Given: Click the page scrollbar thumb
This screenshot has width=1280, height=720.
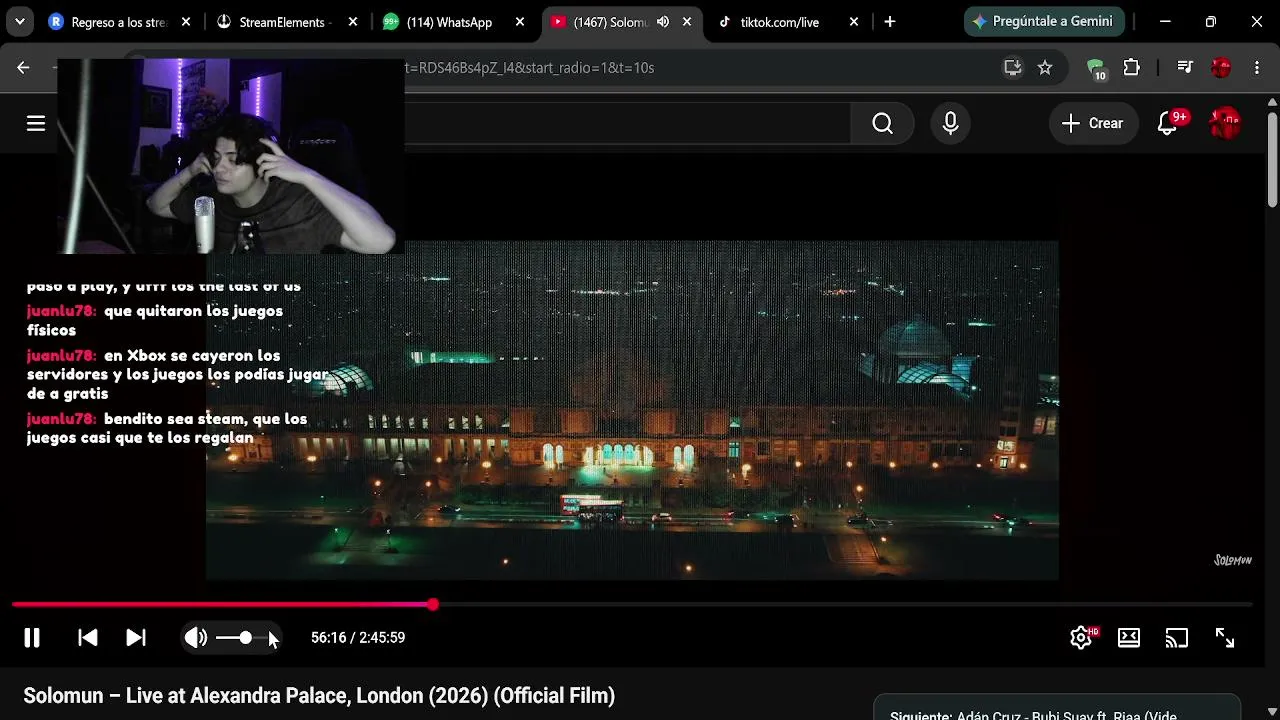Looking at the screenshot, I should [x=1273, y=160].
